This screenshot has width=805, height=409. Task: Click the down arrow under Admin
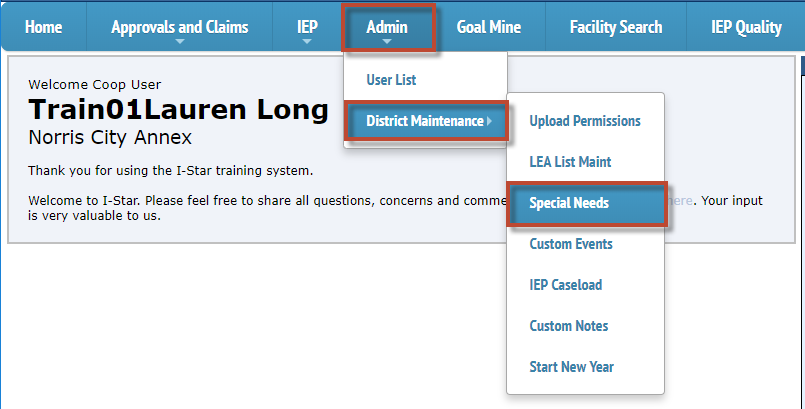(x=387, y=43)
